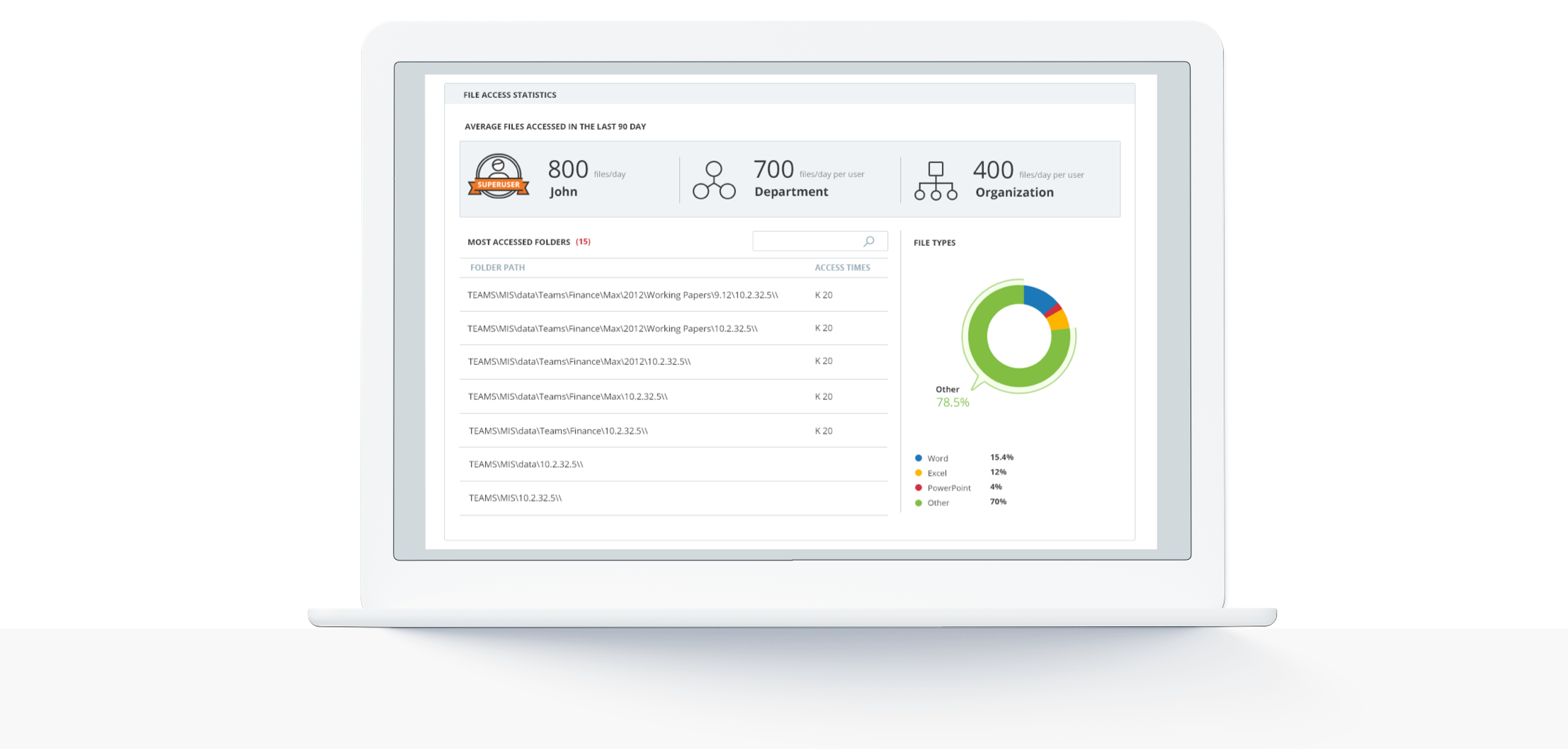This screenshot has height=749, width=1568.
Task: Select the Finance\Max\2012\10.2.32.5 folder row
Action: tap(579, 362)
